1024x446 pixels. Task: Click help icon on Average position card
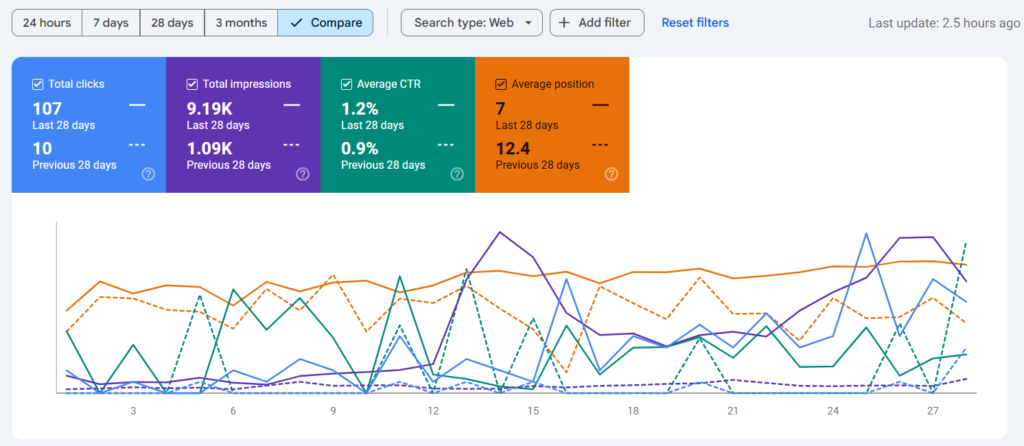point(611,174)
